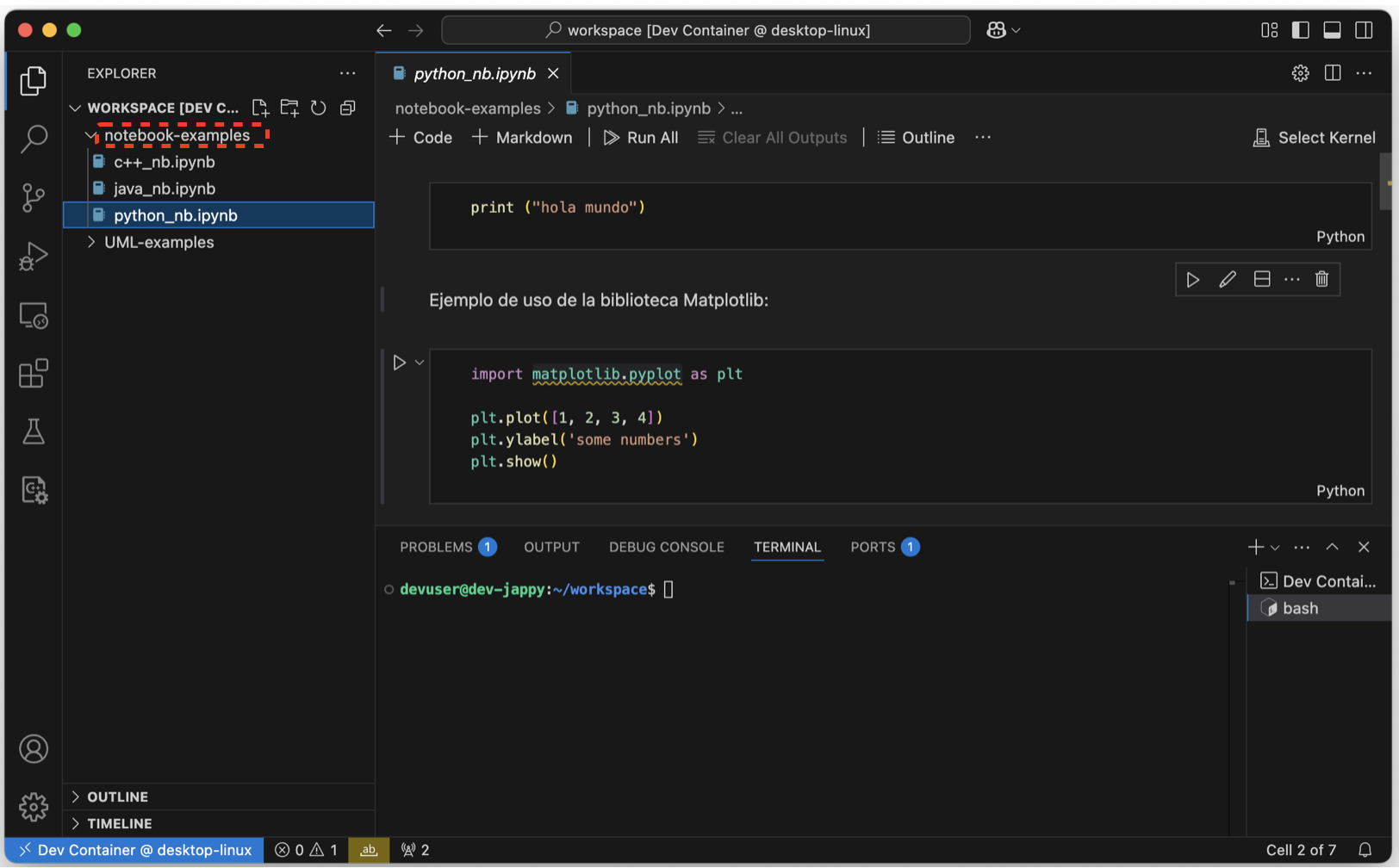Click the workspace search box in title bar
1399x868 pixels.
point(706,30)
